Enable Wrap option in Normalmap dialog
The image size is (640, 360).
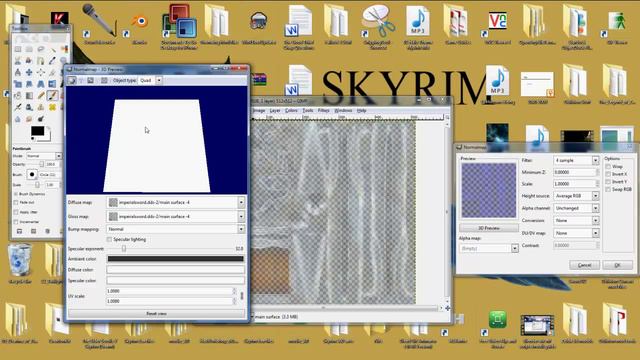608,167
